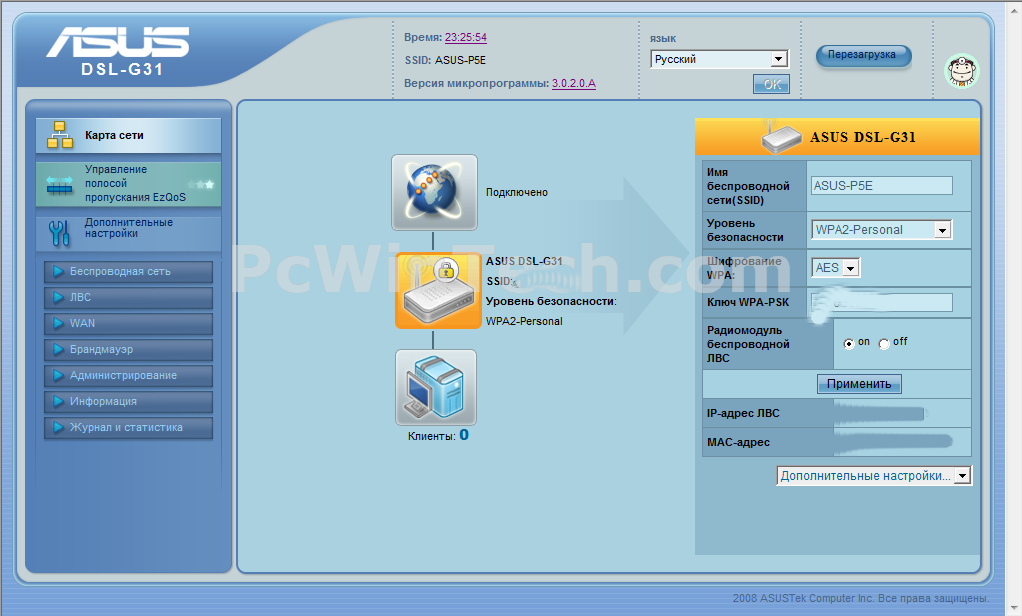Image resolution: width=1022 pixels, height=616 pixels.
Task: Click SSID: ASUS-P5E text in header
Action: [x=445, y=60]
